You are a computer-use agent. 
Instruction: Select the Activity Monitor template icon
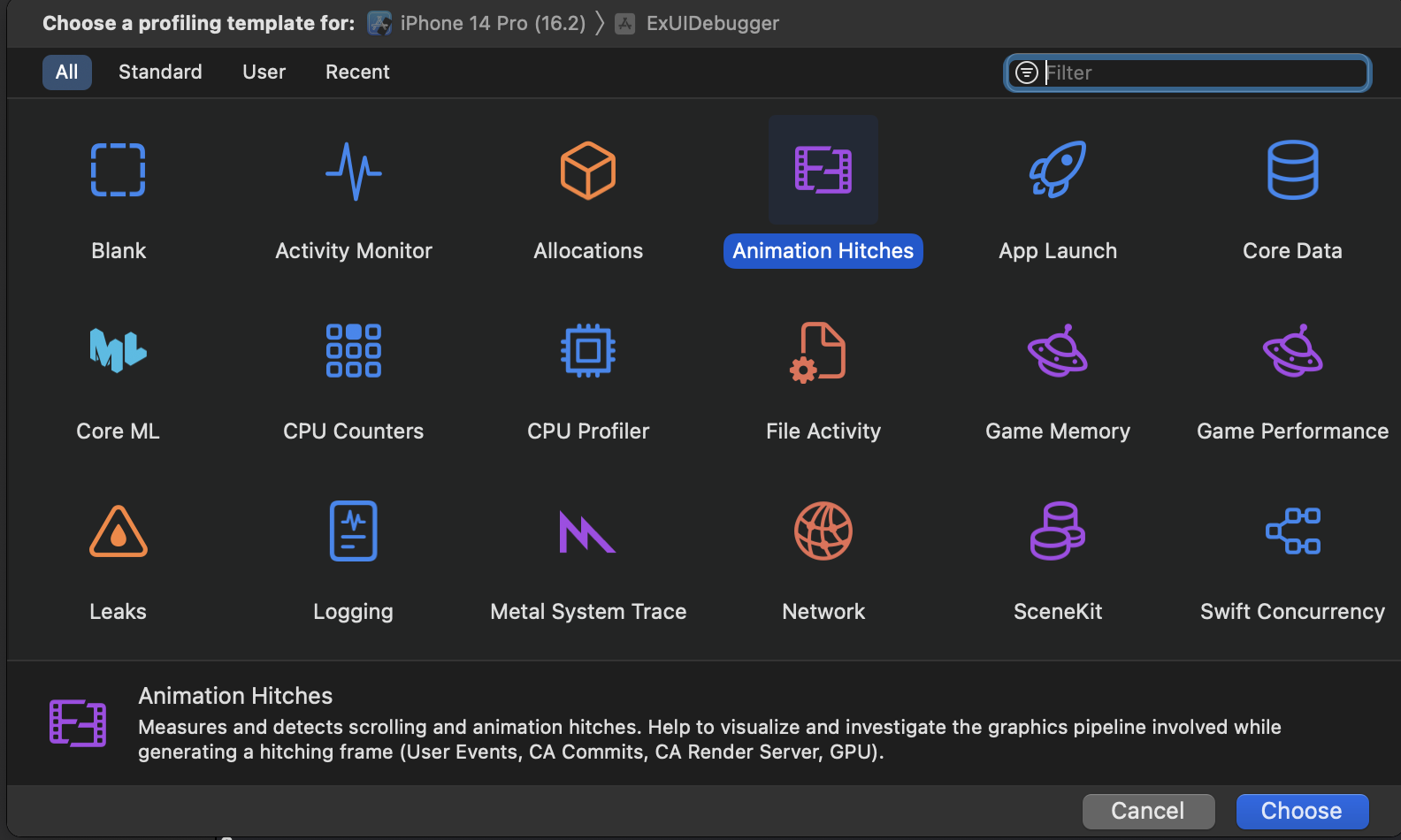tap(354, 171)
